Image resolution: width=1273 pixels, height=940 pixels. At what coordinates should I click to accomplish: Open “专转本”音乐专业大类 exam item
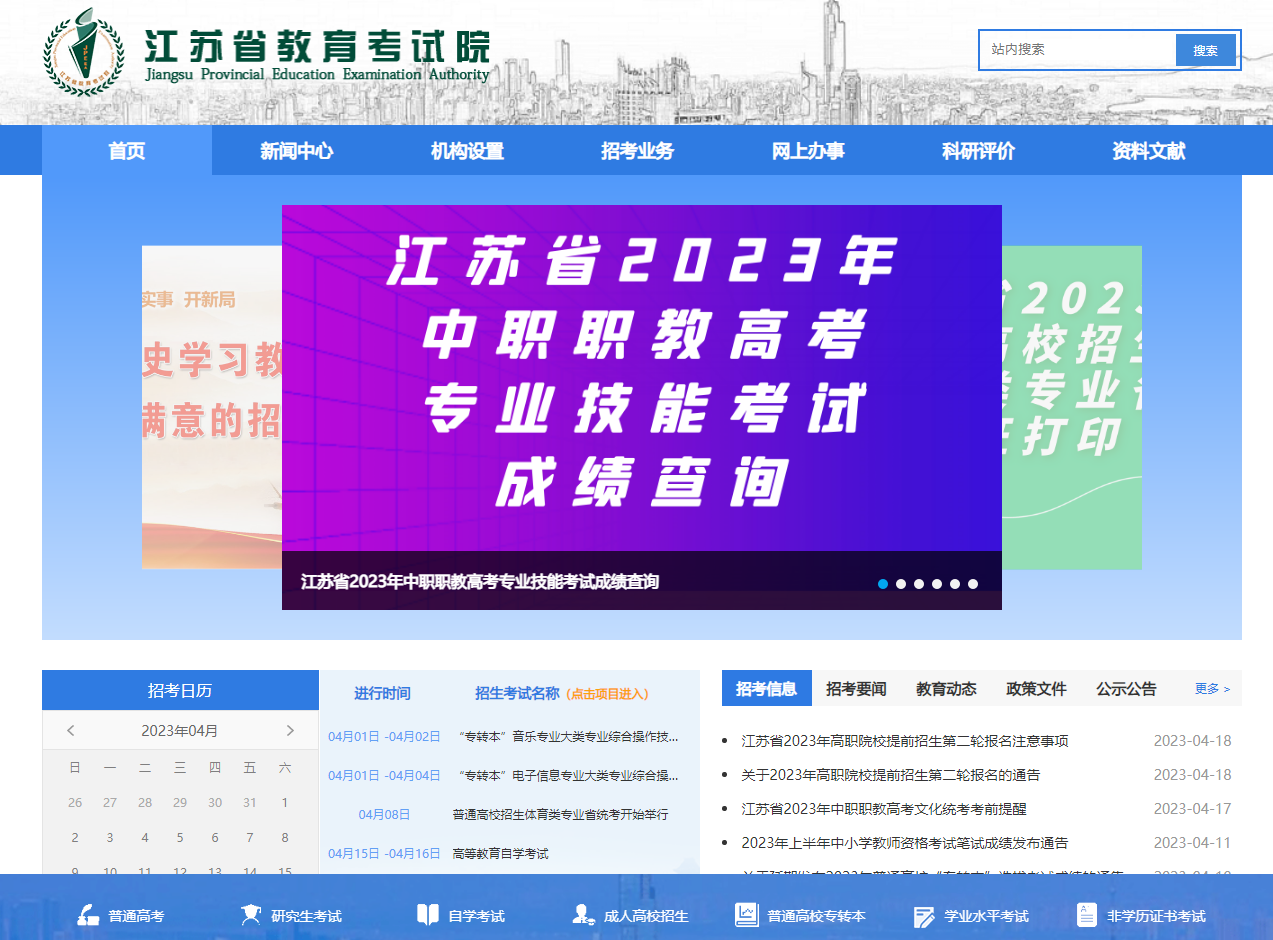(568, 737)
